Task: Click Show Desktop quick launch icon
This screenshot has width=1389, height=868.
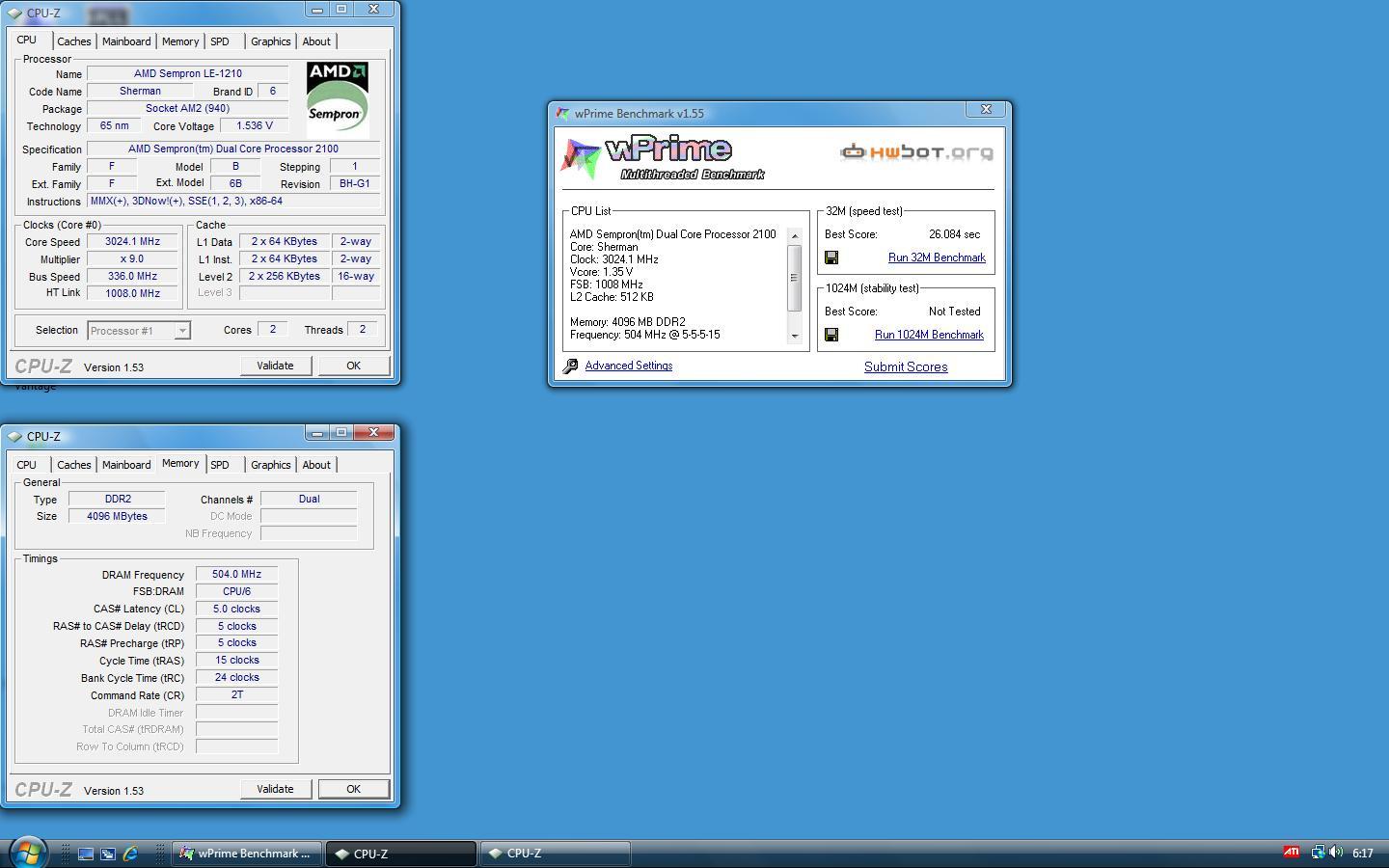Action: pyautogui.click(x=86, y=854)
